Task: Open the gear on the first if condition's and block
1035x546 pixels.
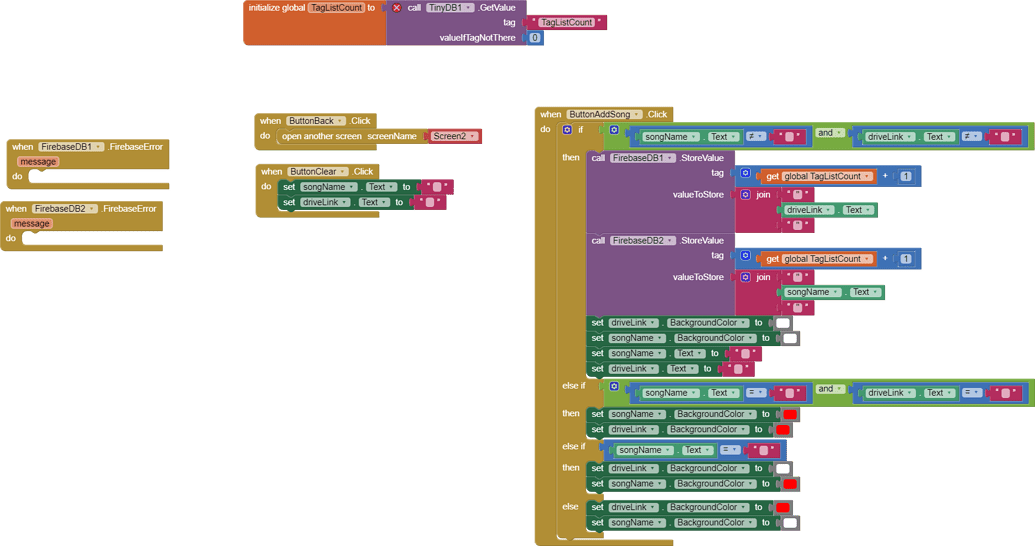Action: click(614, 130)
